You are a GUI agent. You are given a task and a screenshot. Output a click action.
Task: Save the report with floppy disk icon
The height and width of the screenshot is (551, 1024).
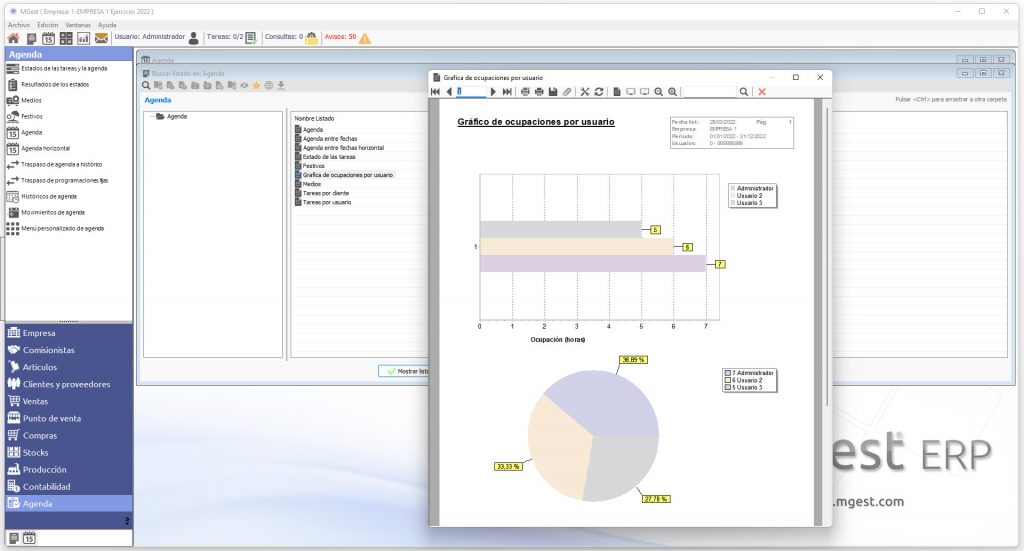pyautogui.click(x=552, y=92)
